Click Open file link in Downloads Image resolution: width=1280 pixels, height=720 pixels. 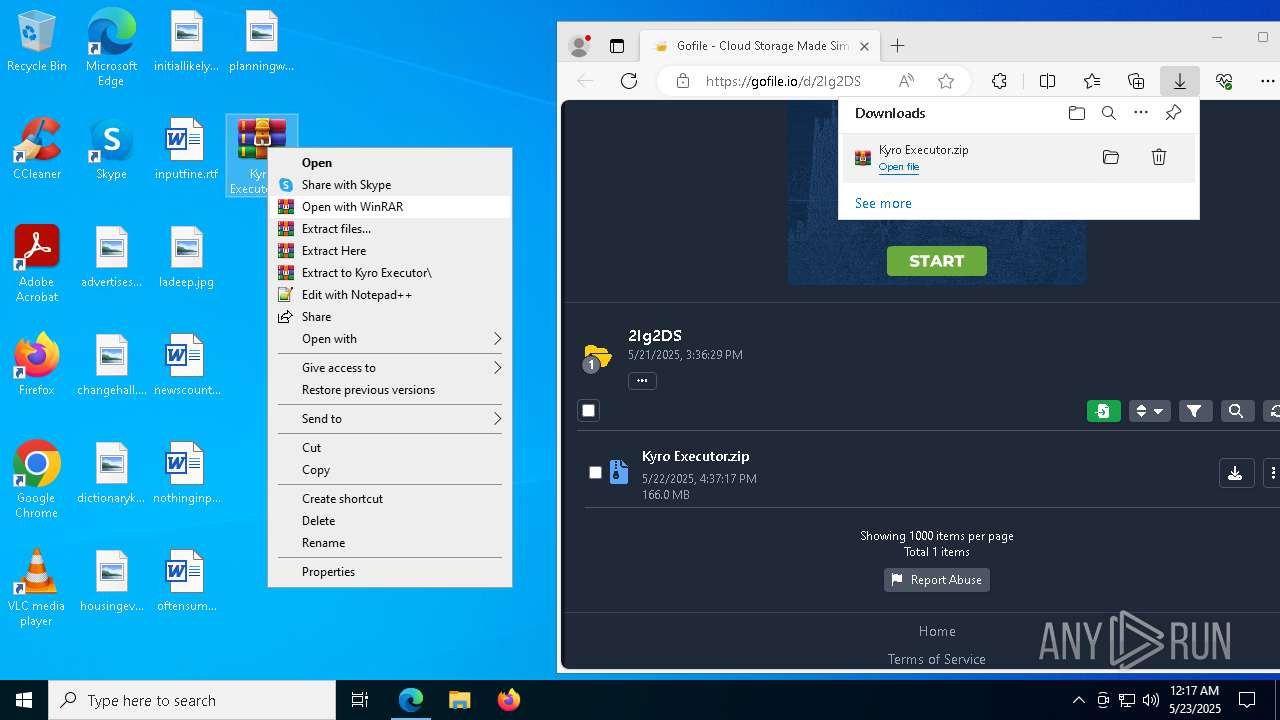coord(899,167)
